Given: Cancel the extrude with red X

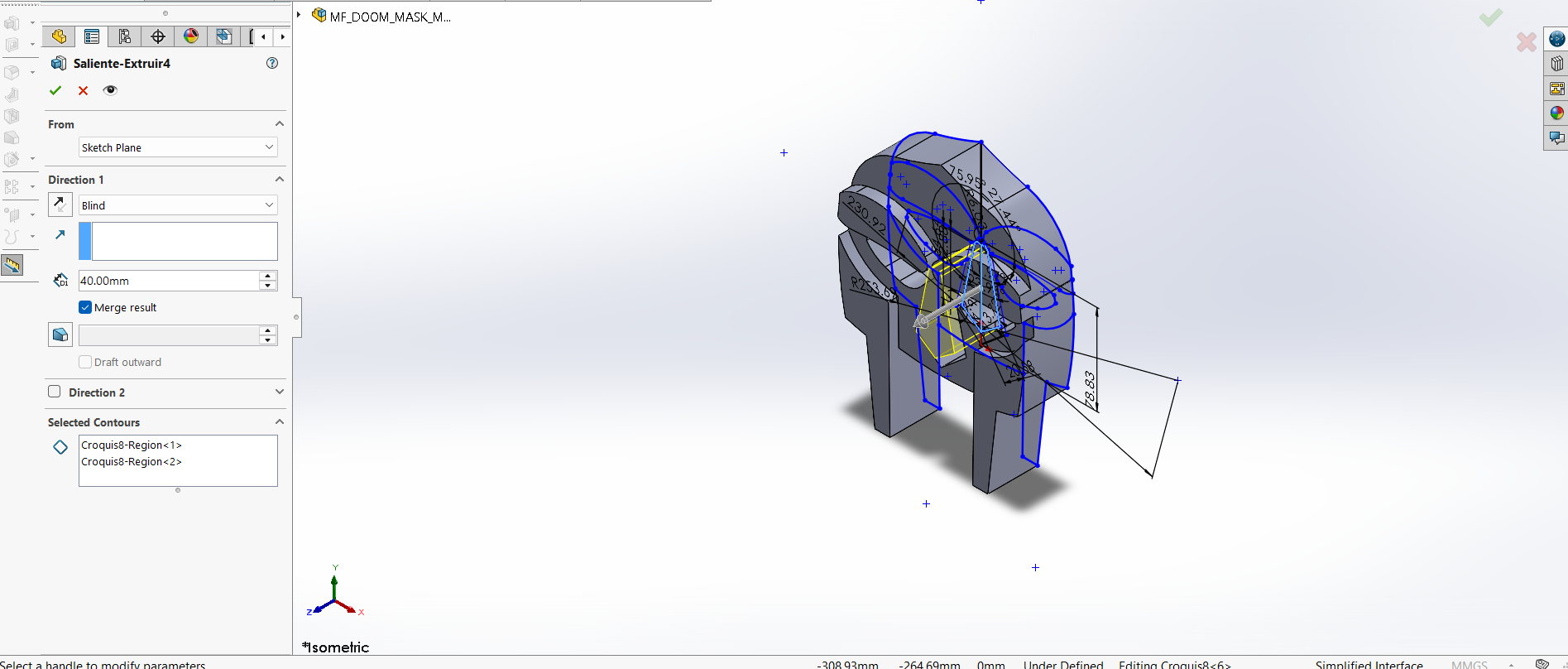Looking at the screenshot, I should tap(83, 90).
